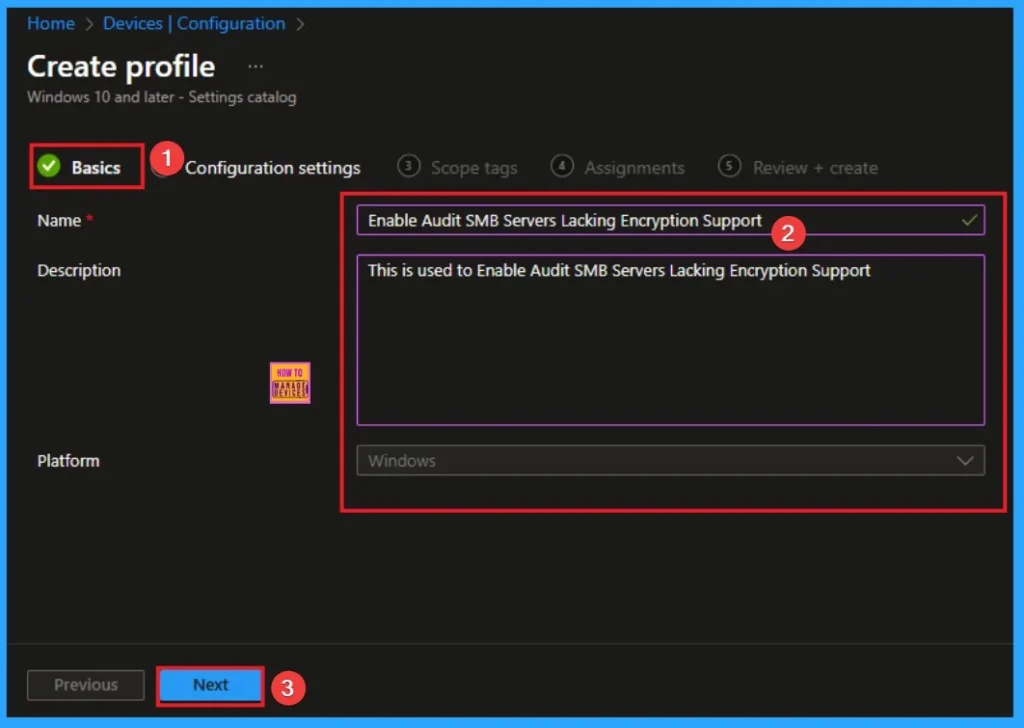The height and width of the screenshot is (728, 1024).
Task: Jump to the Review + create tab label
Action: click(815, 168)
